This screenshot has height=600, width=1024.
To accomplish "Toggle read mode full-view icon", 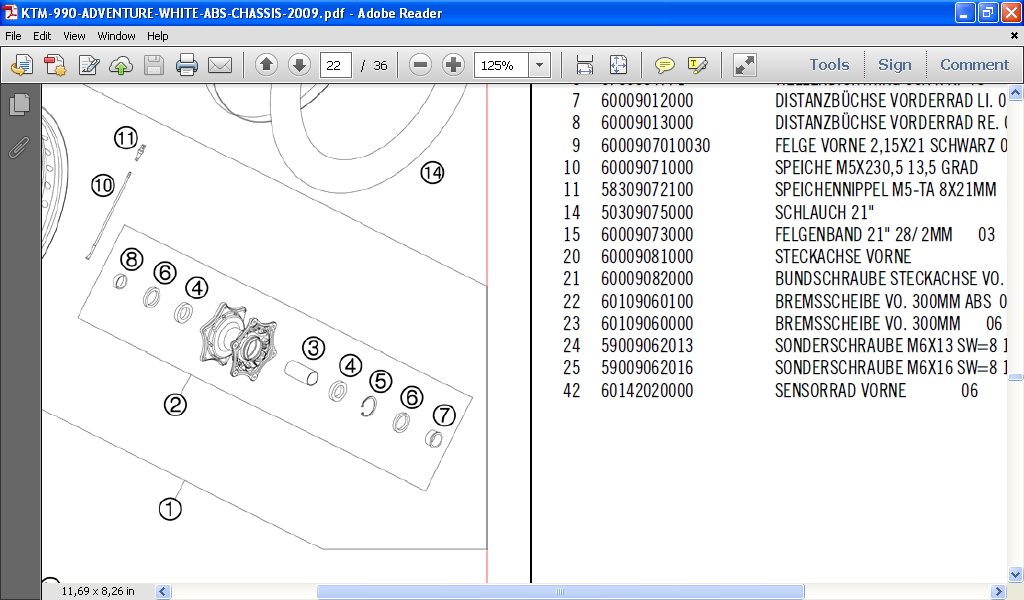I will [745, 66].
